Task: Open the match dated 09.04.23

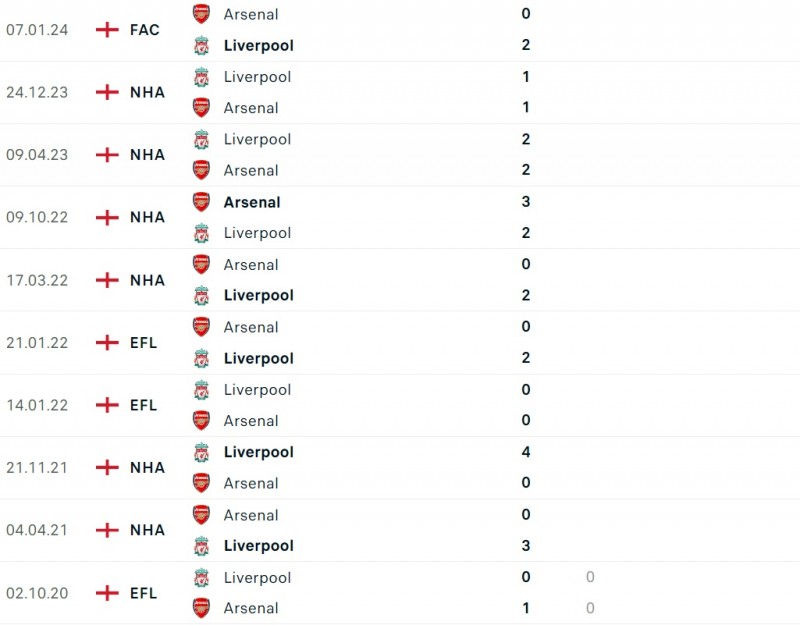Action: pyautogui.click(x=37, y=155)
